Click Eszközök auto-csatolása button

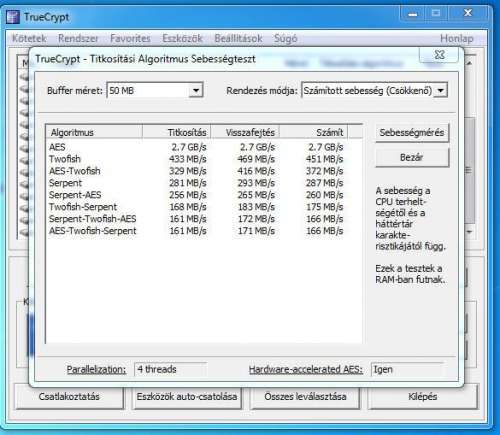pyautogui.click(x=187, y=396)
